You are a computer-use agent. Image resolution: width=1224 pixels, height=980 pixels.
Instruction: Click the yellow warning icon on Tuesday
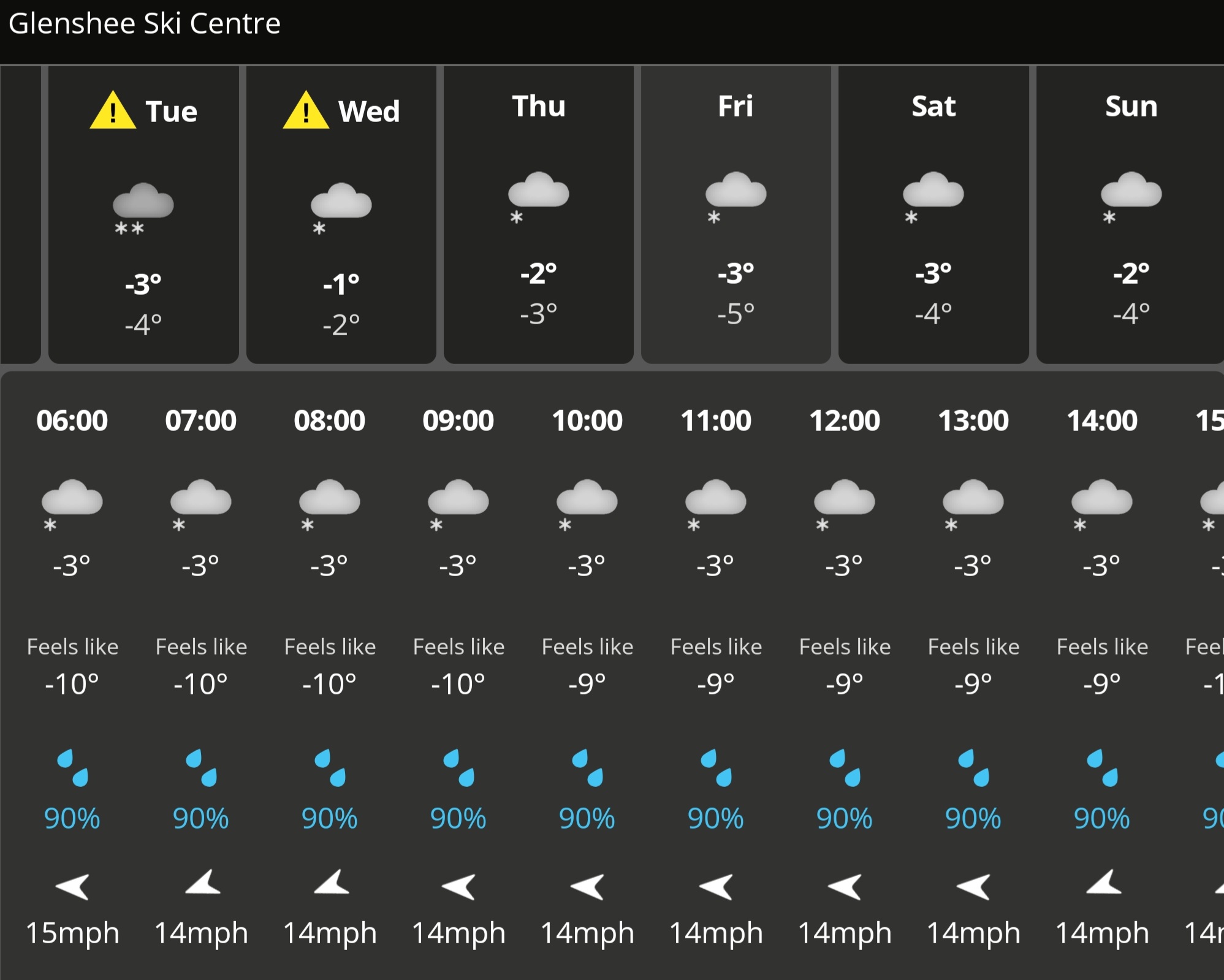[113, 111]
